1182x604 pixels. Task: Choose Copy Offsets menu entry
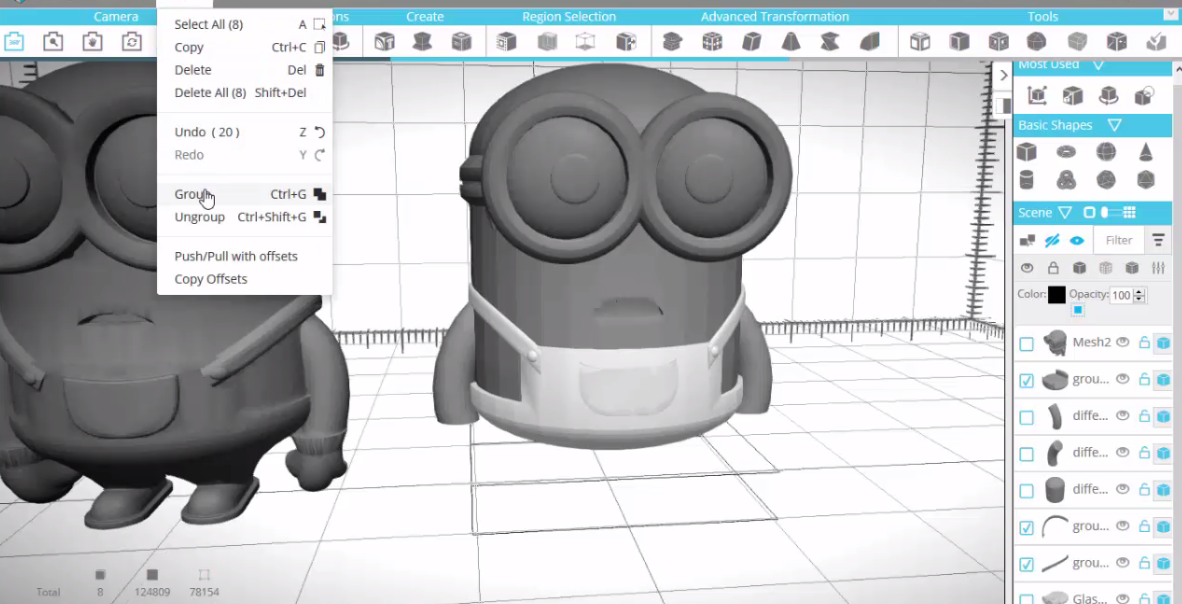(x=244, y=279)
